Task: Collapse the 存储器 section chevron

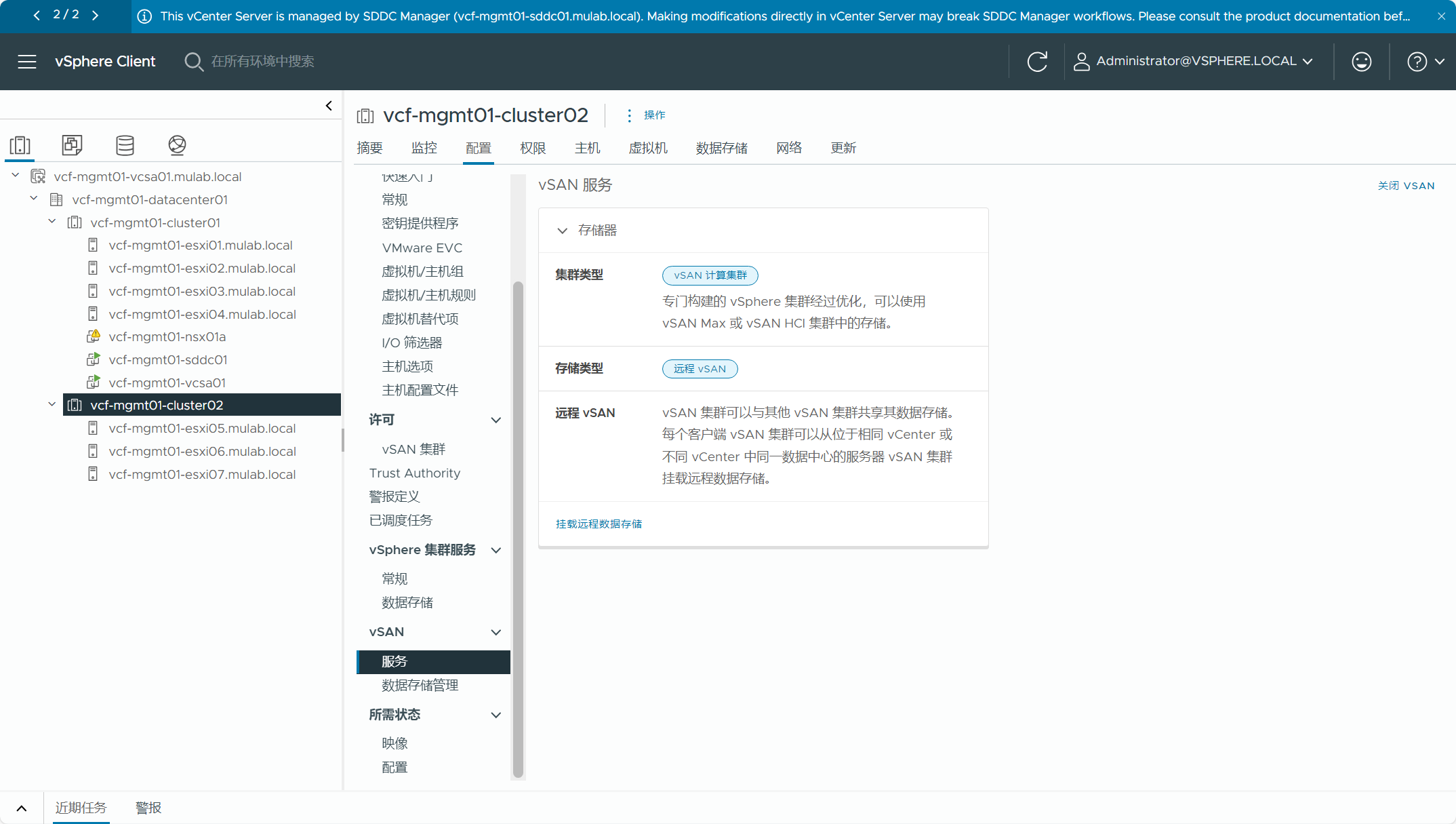Action: click(x=562, y=231)
